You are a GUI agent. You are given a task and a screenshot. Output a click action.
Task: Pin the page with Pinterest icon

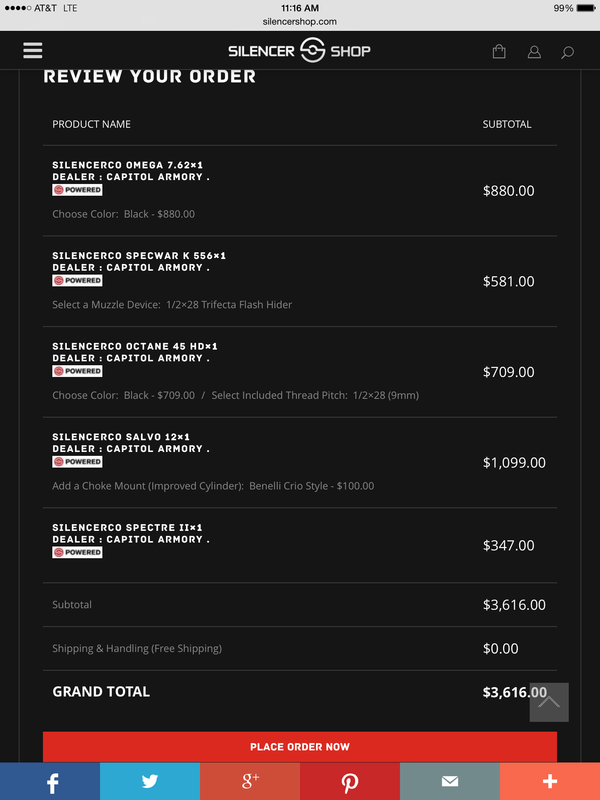coord(350,781)
